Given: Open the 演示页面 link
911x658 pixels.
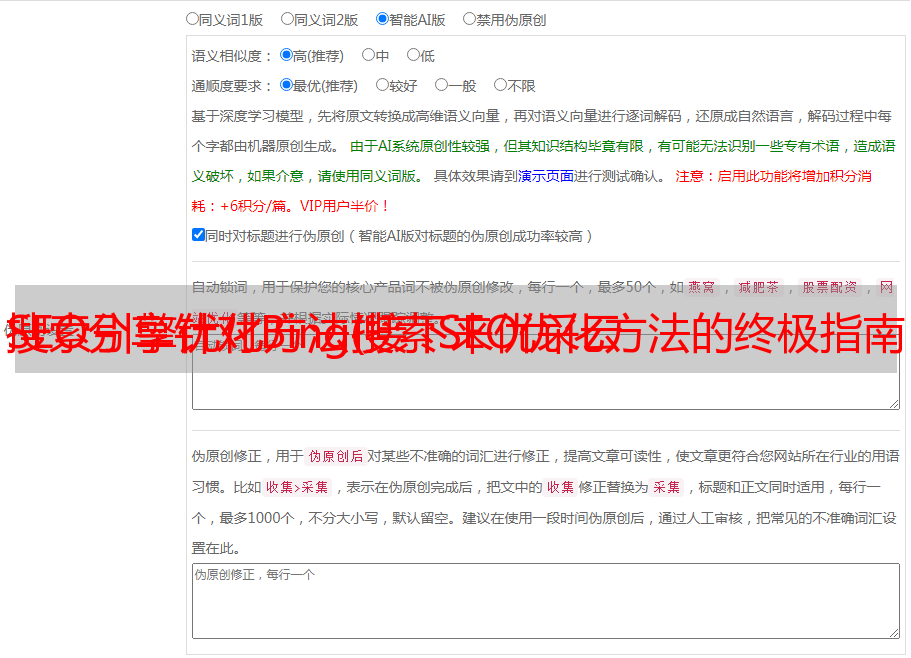Looking at the screenshot, I should coord(545,176).
